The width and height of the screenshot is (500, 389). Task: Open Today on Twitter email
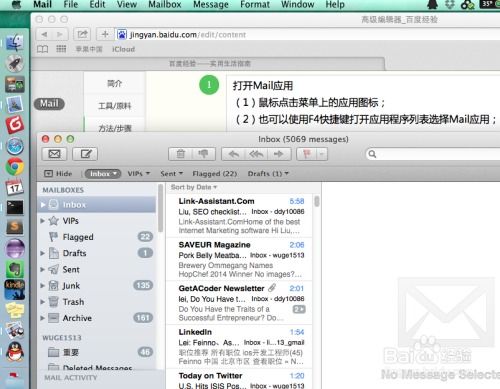click(239, 379)
